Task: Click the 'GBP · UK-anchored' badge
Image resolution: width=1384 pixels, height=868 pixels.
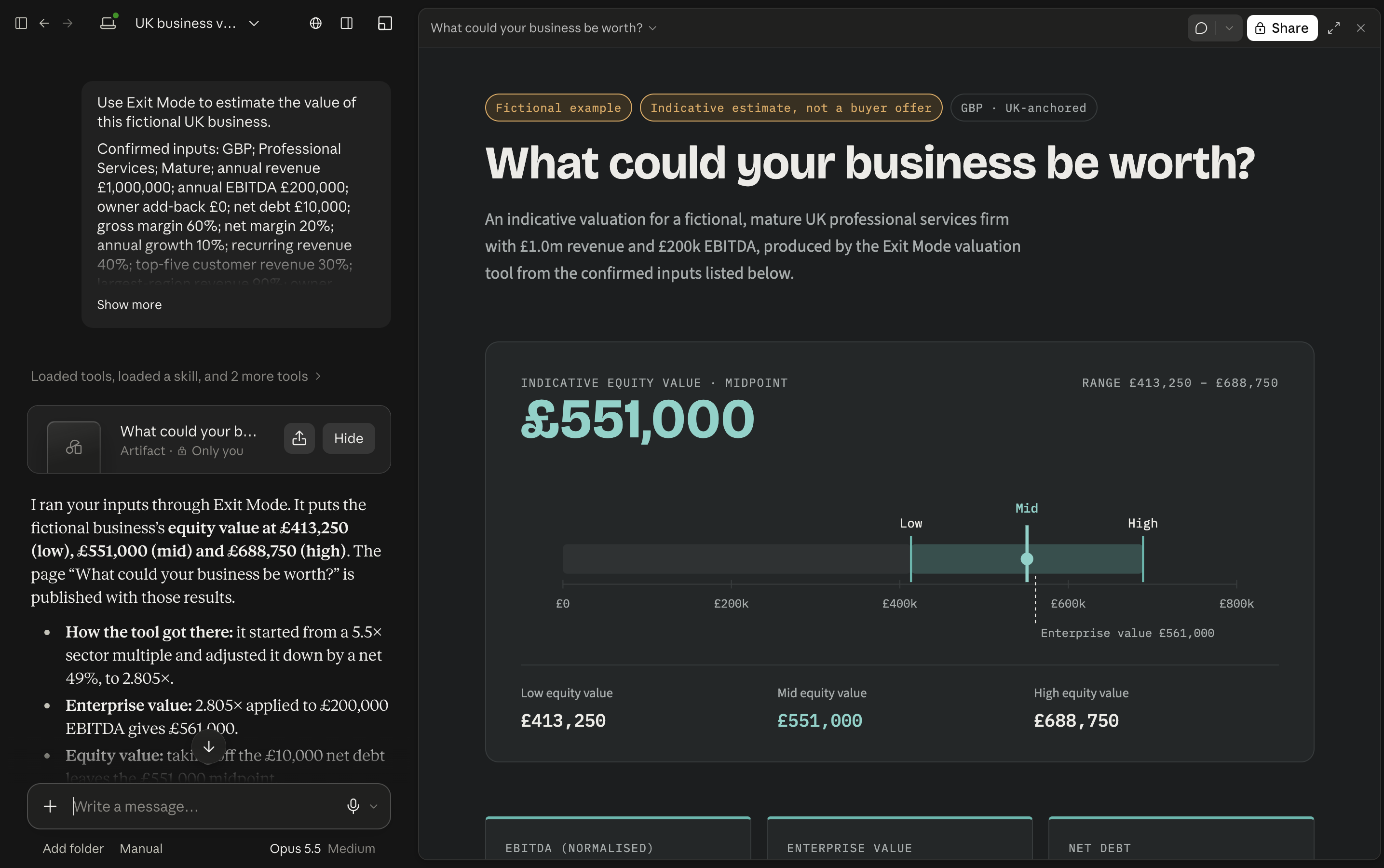Action: click(1023, 108)
